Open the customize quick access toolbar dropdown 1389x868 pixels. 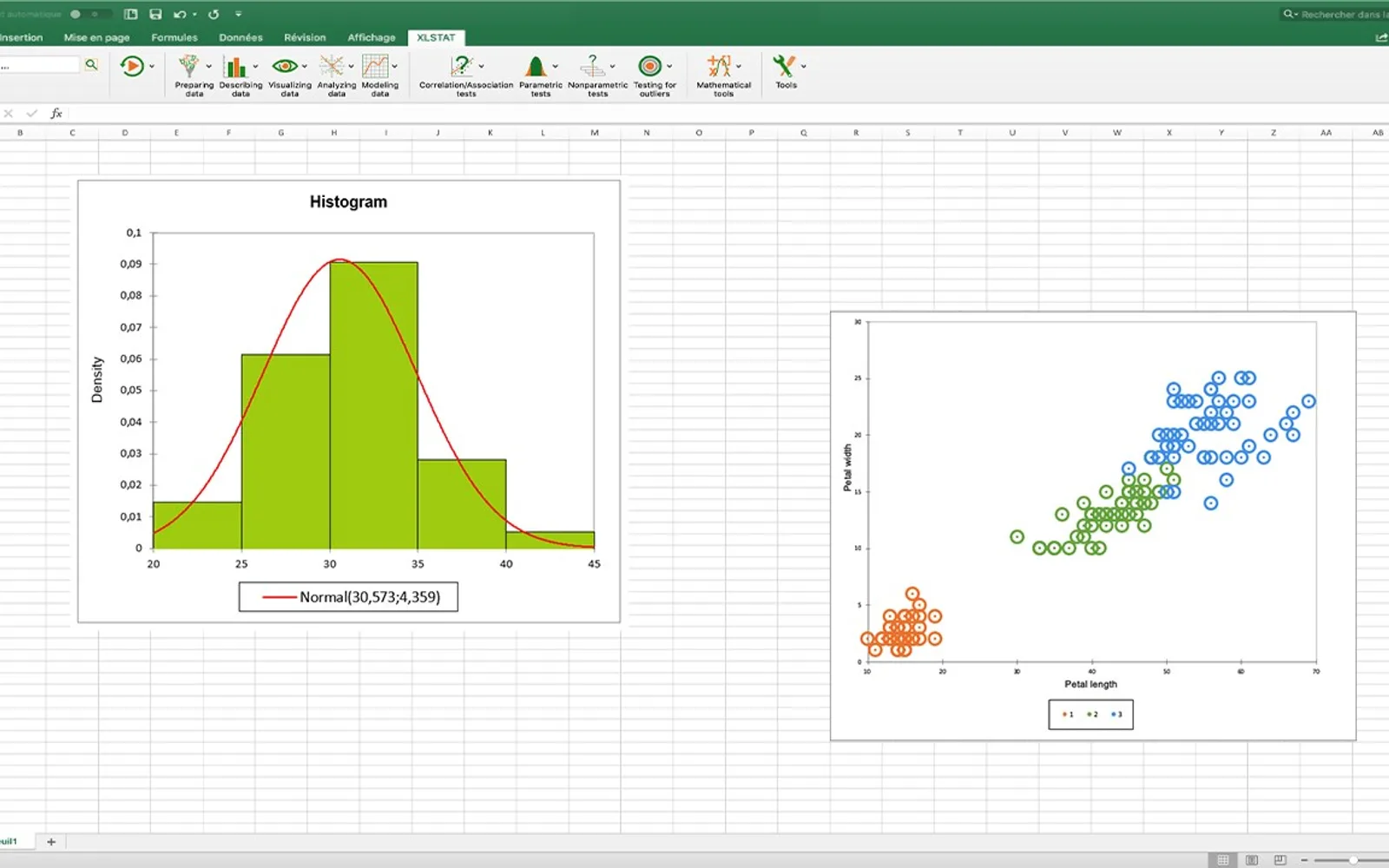[238, 14]
